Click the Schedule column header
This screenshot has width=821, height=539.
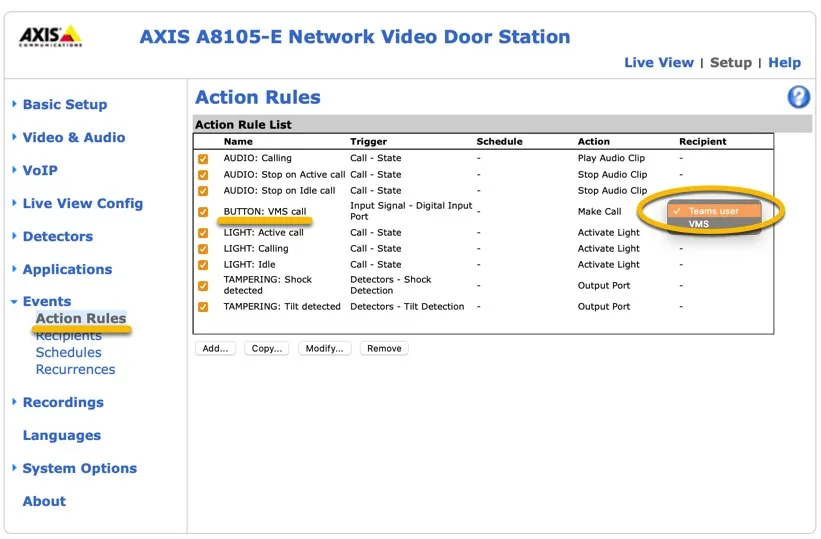click(x=500, y=141)
